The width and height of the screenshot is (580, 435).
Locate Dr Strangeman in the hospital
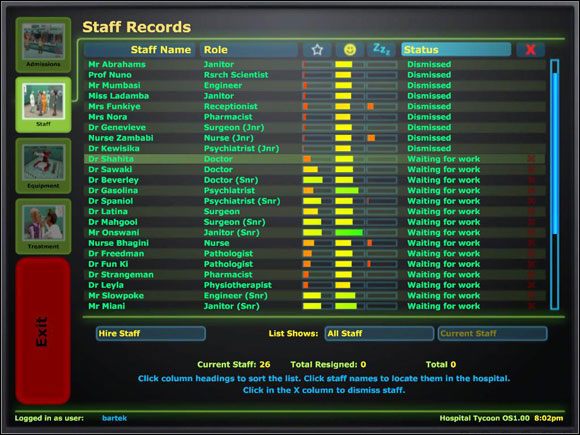click(121, 275)
